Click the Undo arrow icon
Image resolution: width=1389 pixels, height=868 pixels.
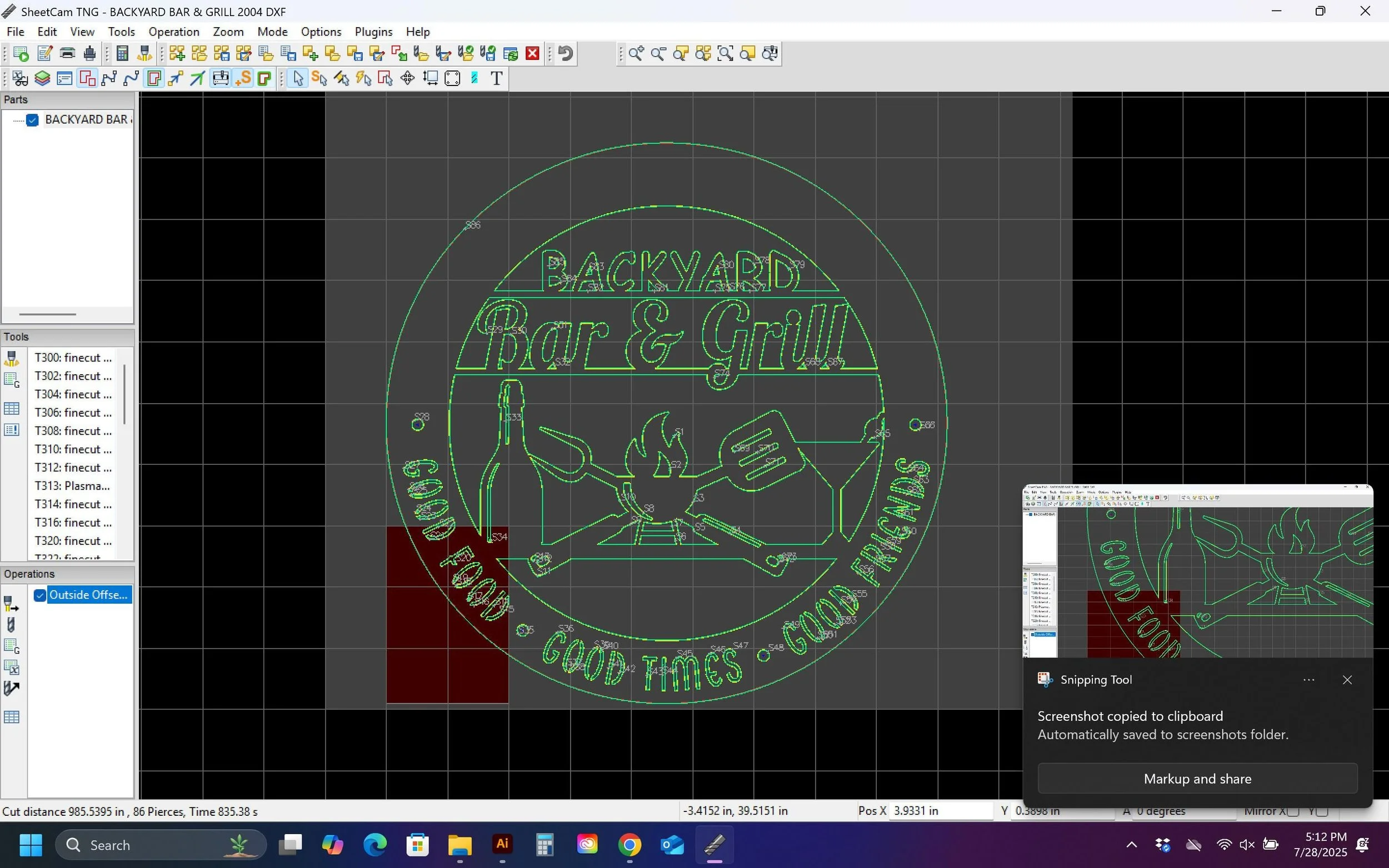[566, 53]
